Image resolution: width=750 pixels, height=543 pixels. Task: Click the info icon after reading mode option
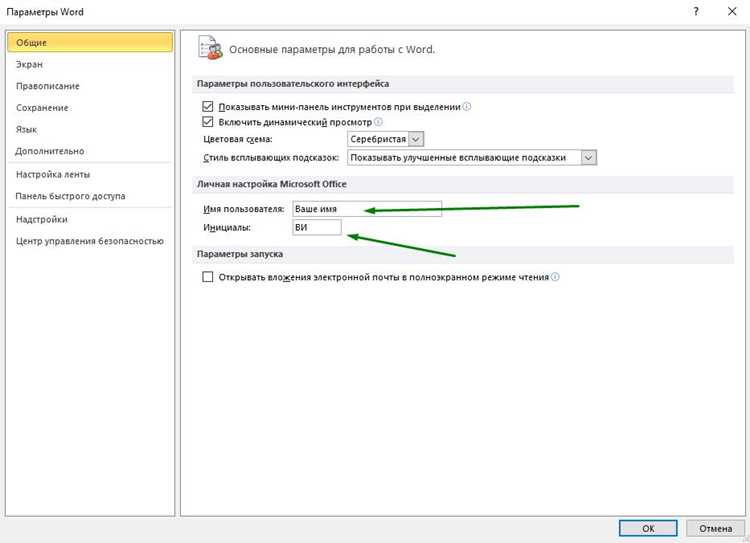point(555,277)
